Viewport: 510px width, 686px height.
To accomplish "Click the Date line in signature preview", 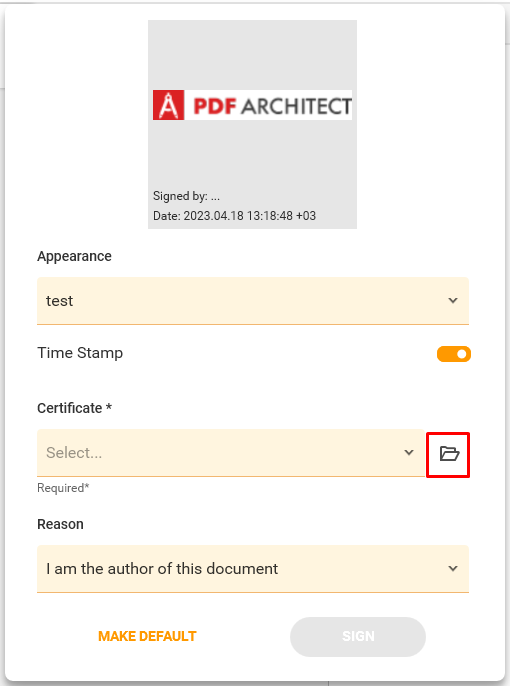I will 234,216.
